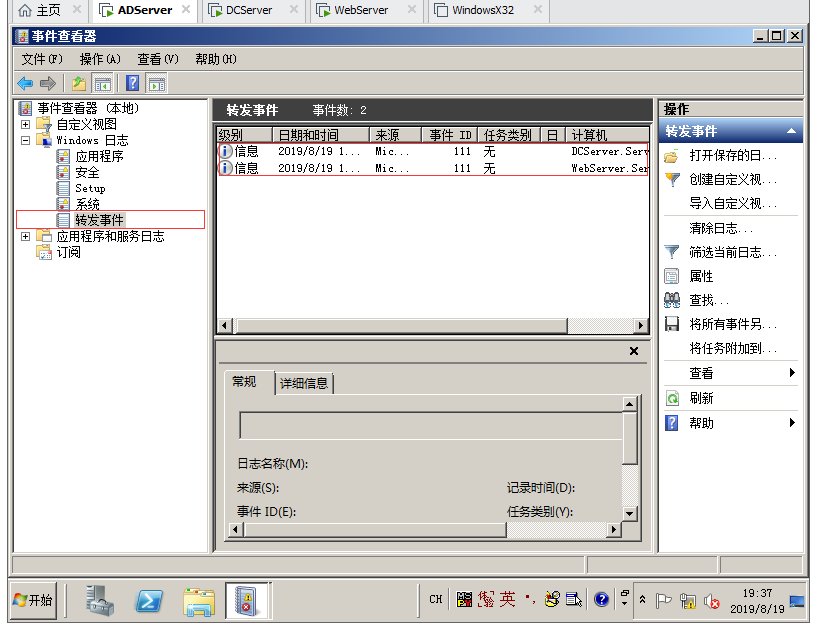Open the 操作(A) menu
Image resolution: width=830 pixels, height=631 pixels.
coord(100,59)
